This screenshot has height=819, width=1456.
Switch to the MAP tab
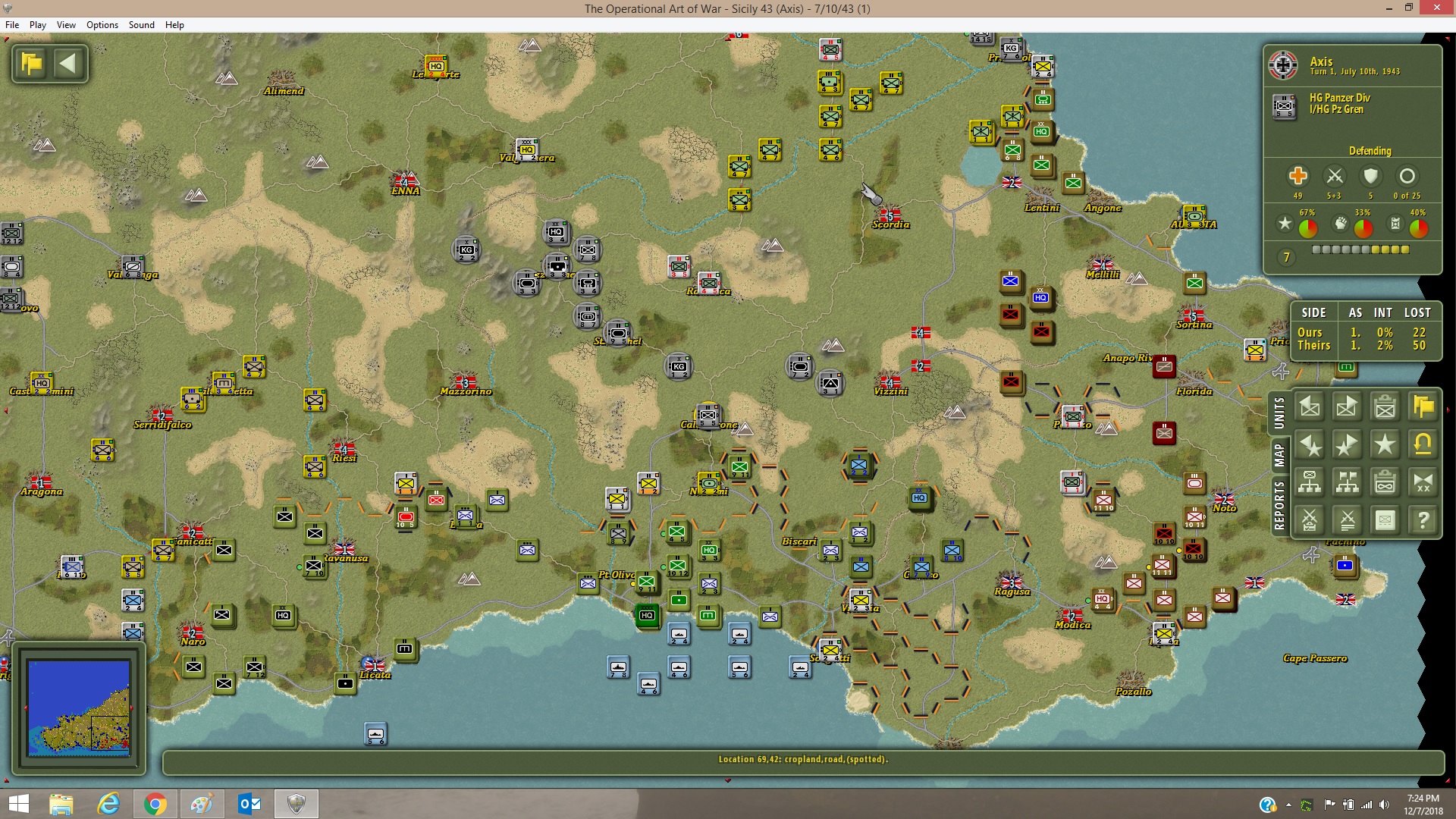coord(1279,456)
